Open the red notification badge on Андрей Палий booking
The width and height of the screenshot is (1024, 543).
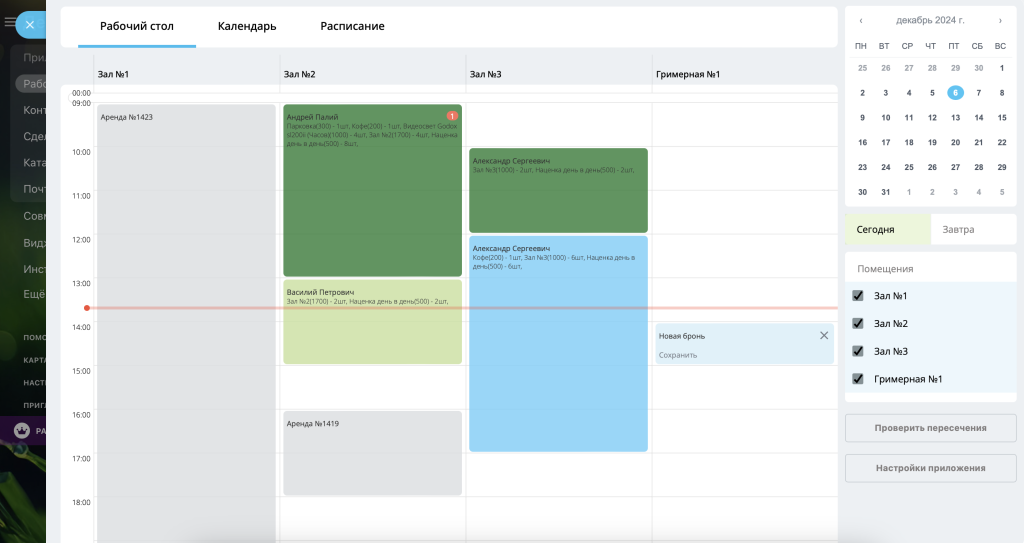[452, 116]
